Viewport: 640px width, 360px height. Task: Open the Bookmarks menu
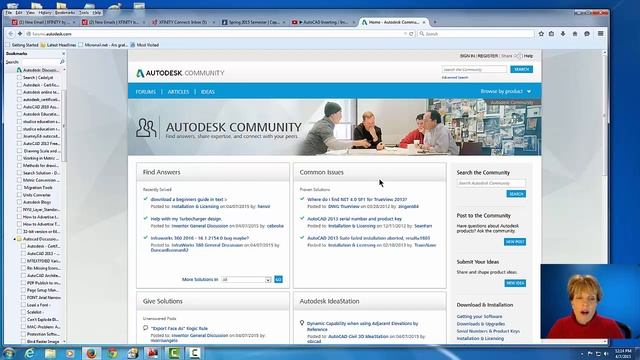[x=65, y=13]
